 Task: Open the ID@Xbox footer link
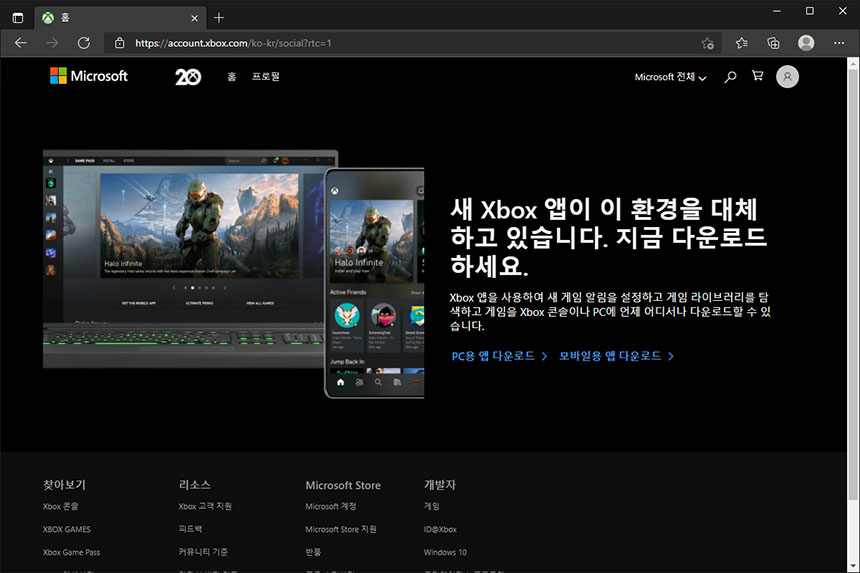pos(440,529)
